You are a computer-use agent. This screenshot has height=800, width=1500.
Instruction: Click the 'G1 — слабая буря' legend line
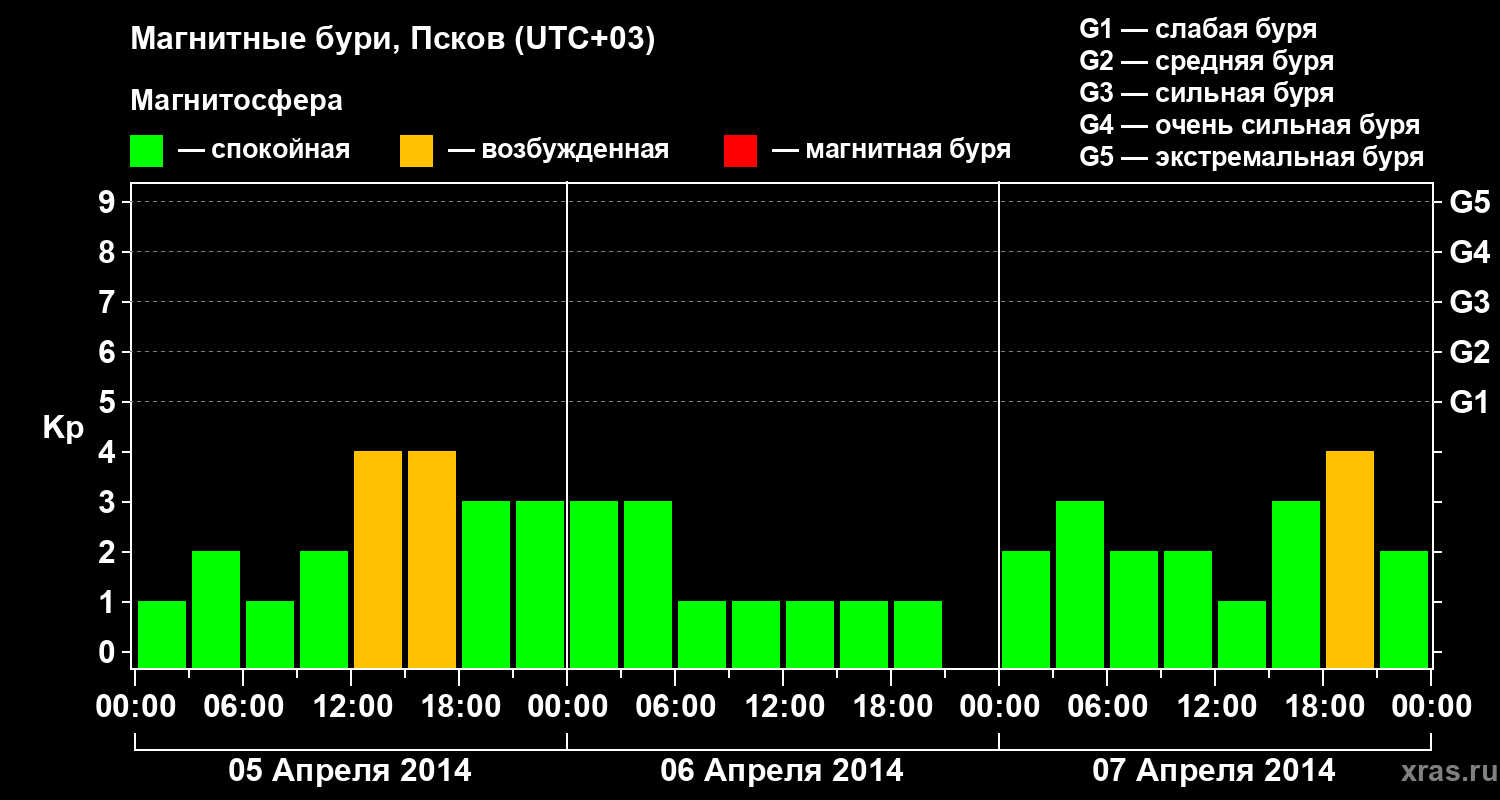pos(1198,29)
